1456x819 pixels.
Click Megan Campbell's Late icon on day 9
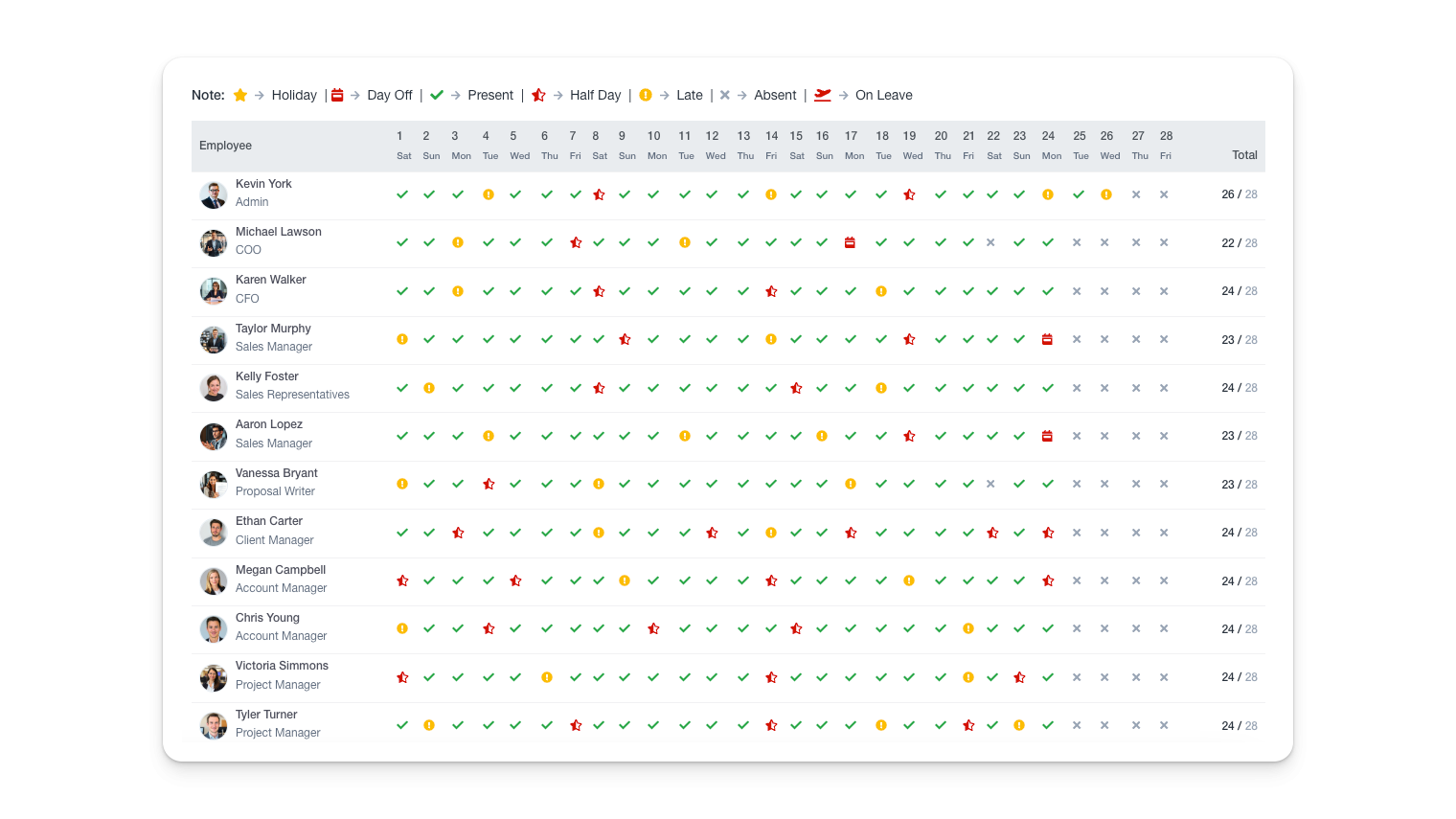tap(625, 580)
